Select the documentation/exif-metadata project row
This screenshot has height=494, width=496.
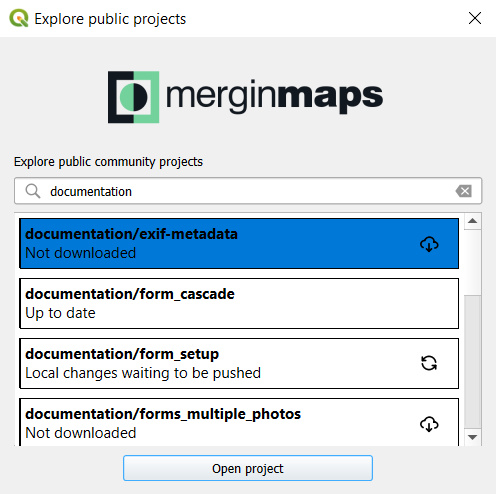click(239, 243)
